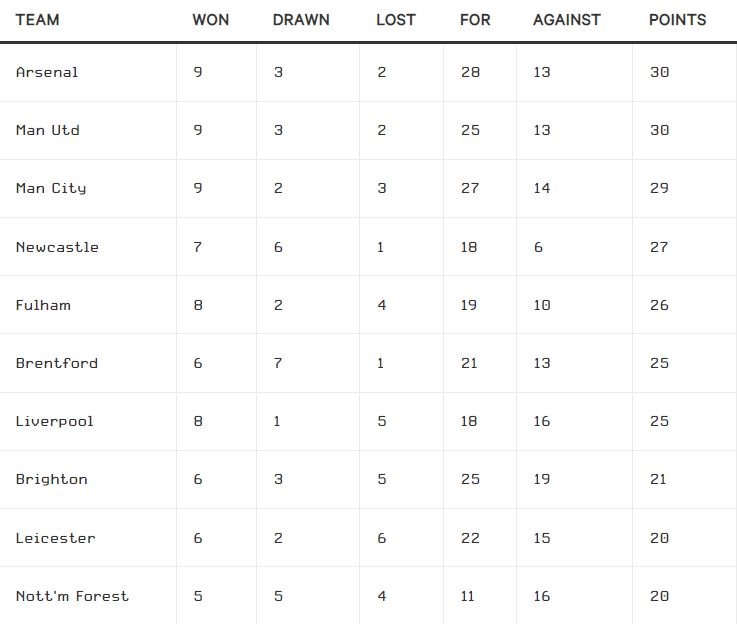Select the FOR column header
This screenshot has width=737, height=624.
coord(475,20)
